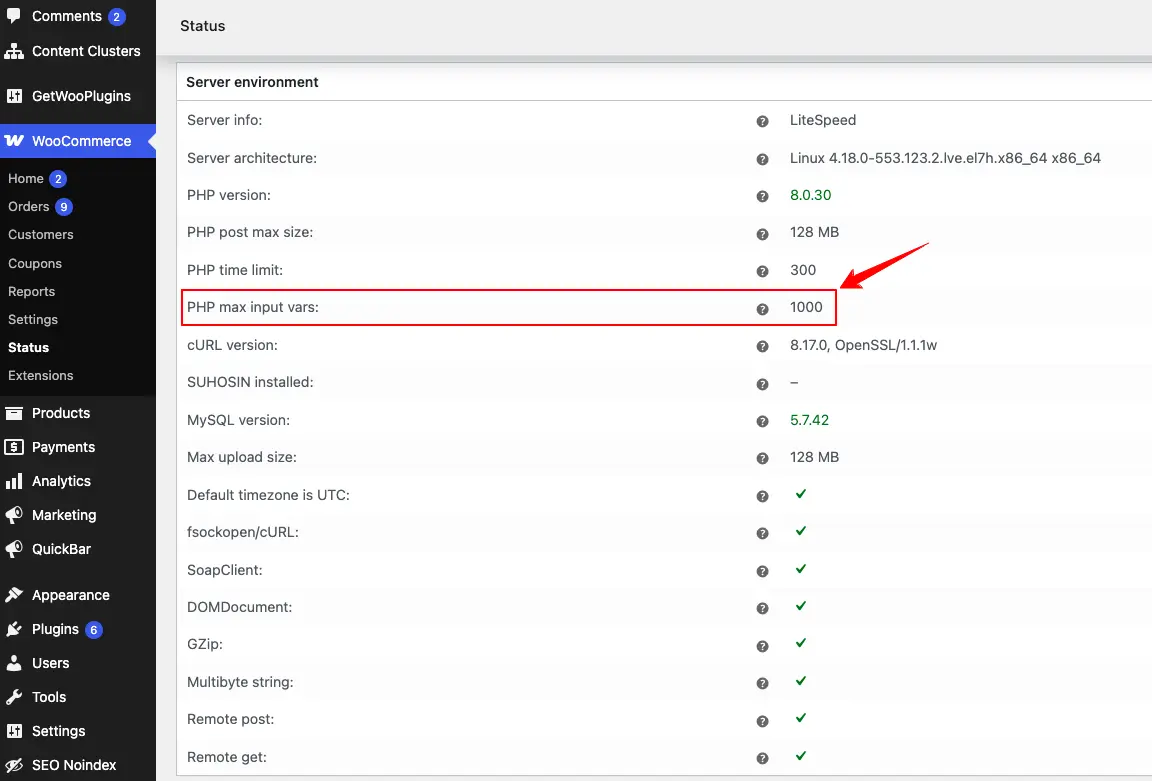Click help icon beside Multibyte string
The image size is (1152, 781).
(x=763, y=683)
